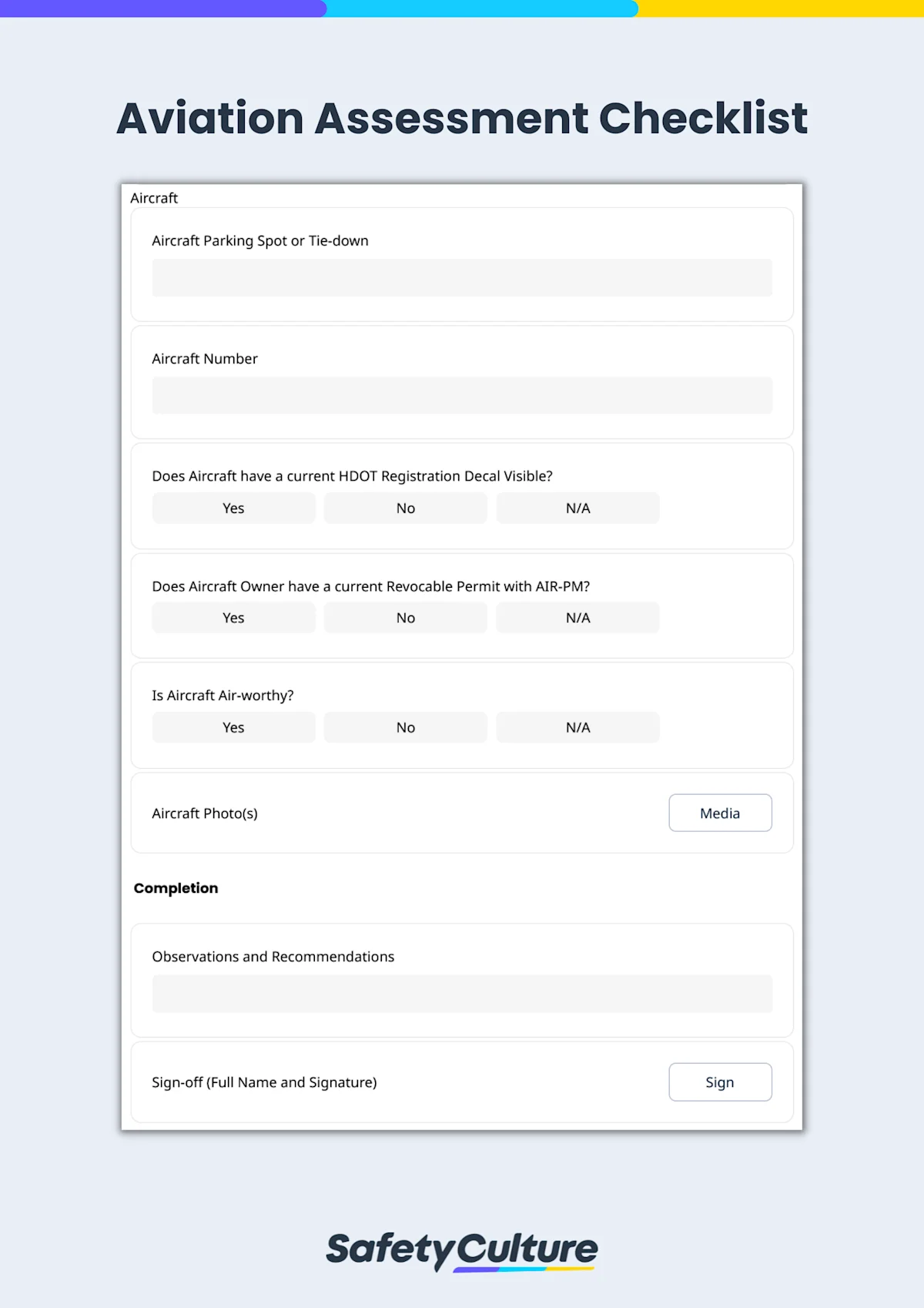The width and height of the screenshot is (924, 1308).
Task: Click the Aviation Assessment Checklist title
Action: [462, 119]
